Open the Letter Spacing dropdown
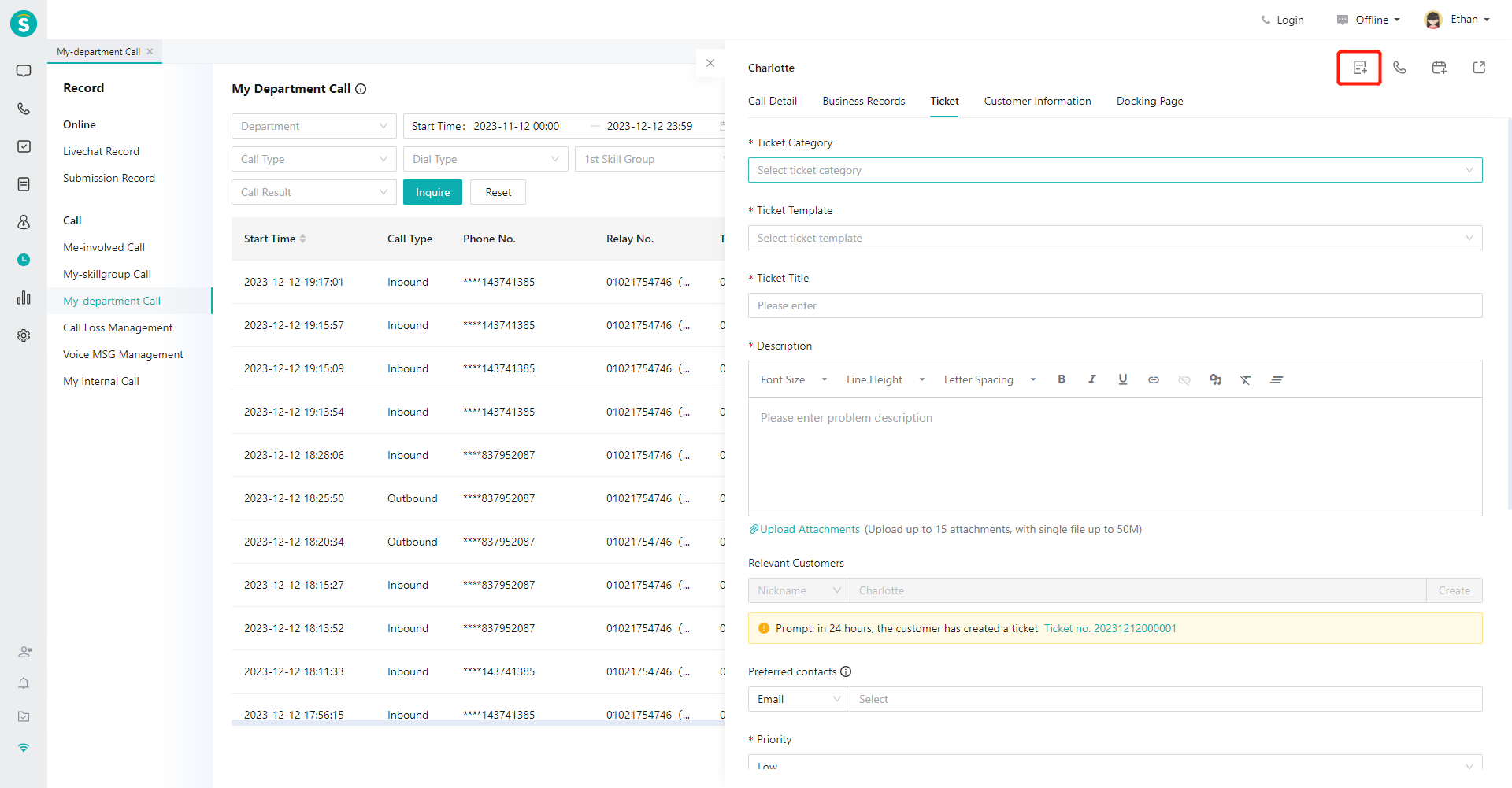Screen dimensions: 1512x788 pyautogui.click(x=990, y=379)
